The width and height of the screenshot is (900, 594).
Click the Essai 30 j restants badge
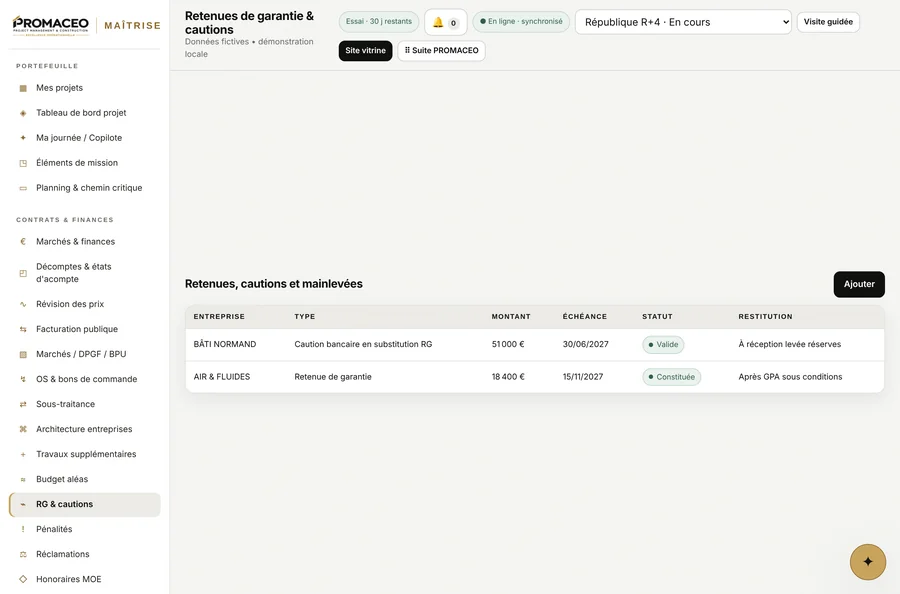tap(379, 22)
